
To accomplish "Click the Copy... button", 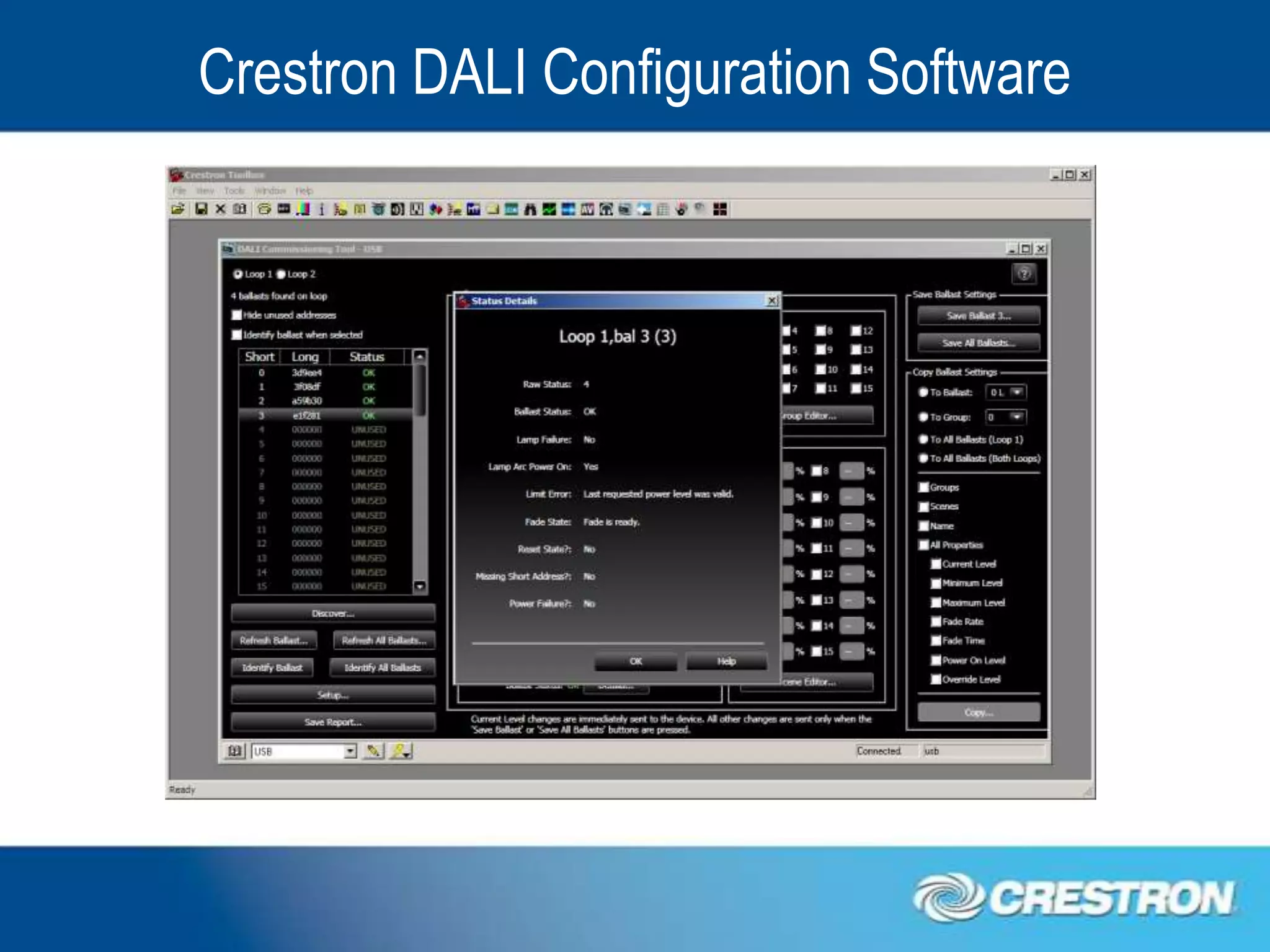I will [979, 712].
